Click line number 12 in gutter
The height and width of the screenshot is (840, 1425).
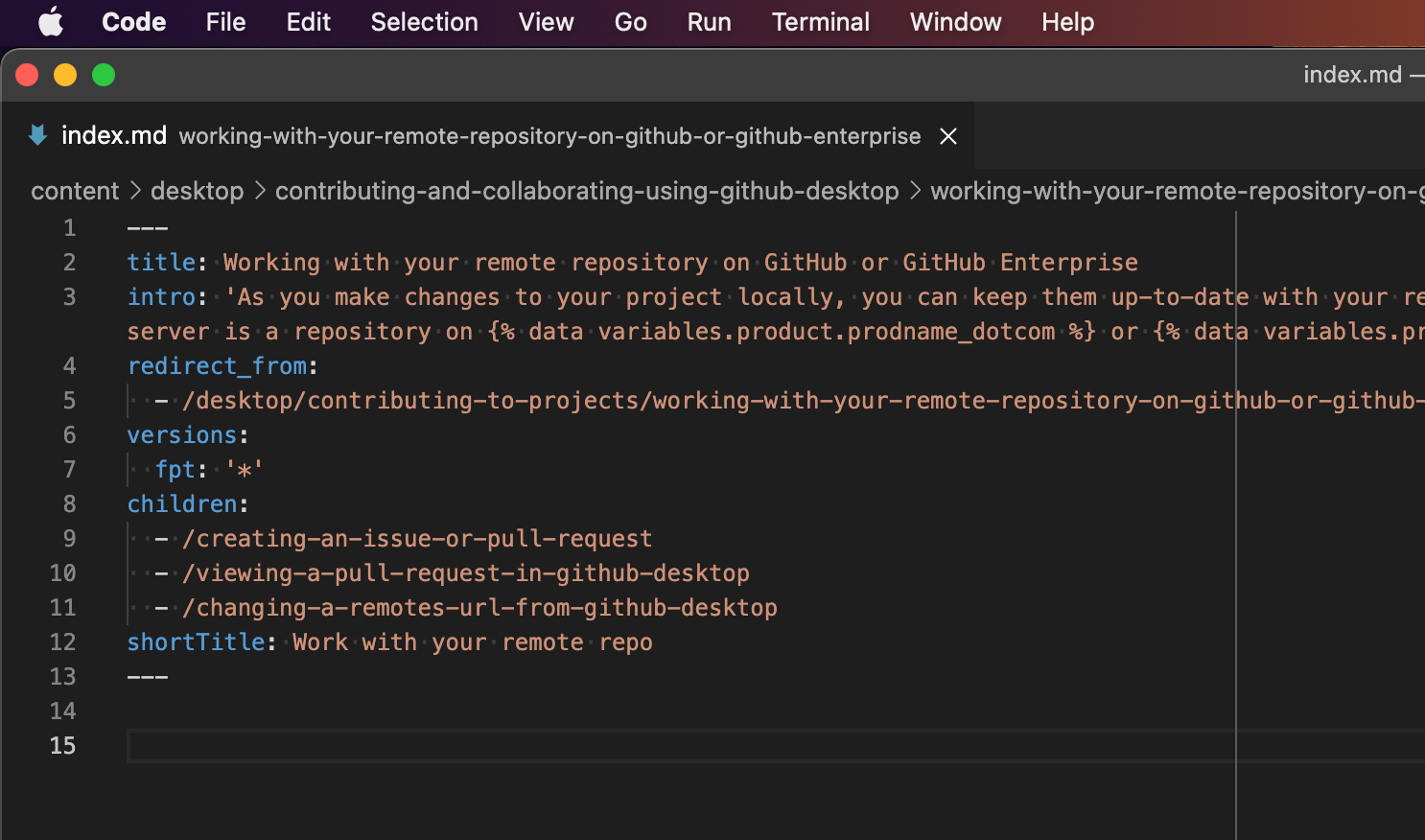click(62, 642)
